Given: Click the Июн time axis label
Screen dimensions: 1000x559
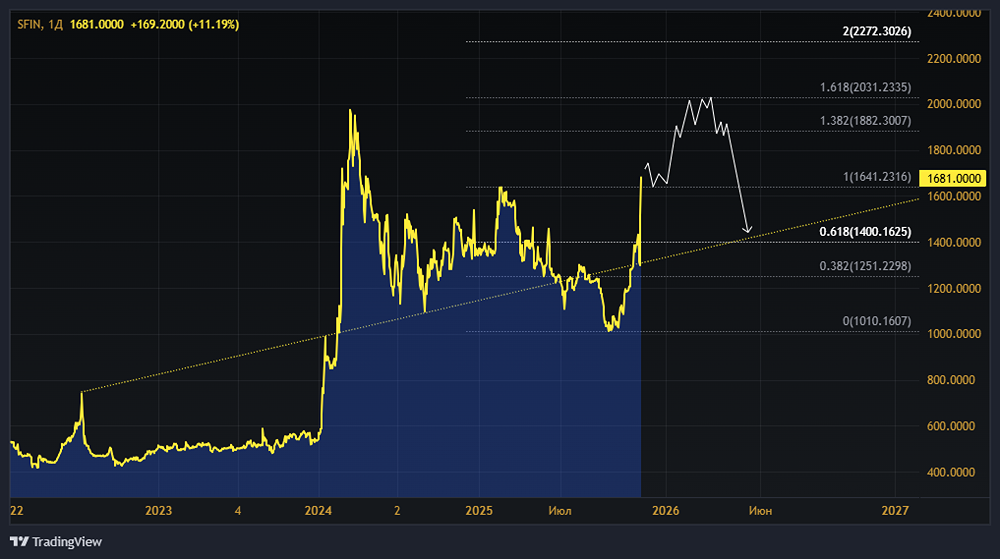Looking at the screenshot, I should 760,511.
